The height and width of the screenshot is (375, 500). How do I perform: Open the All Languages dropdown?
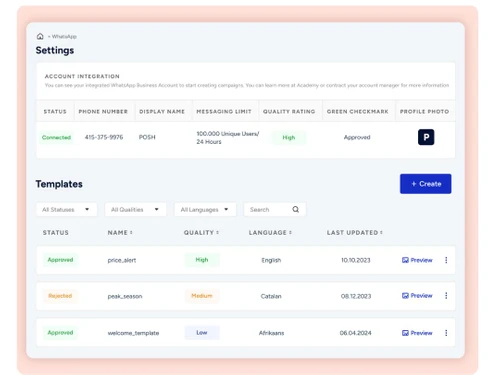pos(205,209)
